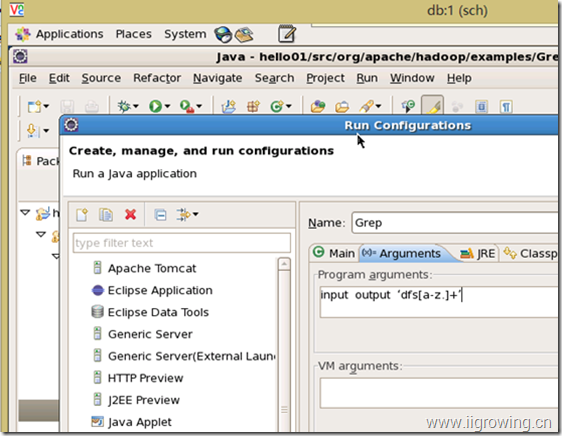Screen dimensions: 562x436
Task: Select the Package Explorer tab
Action: (x=40, y=161)
